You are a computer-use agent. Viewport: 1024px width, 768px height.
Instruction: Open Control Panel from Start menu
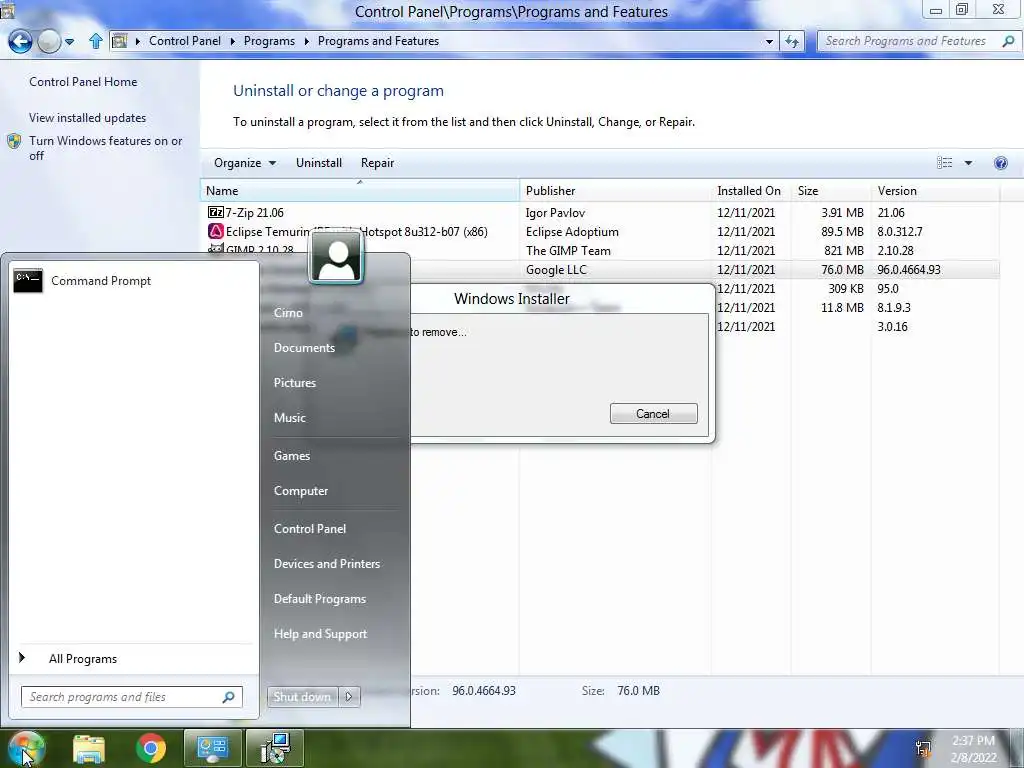pyautogui.click(x=310, y=529)
